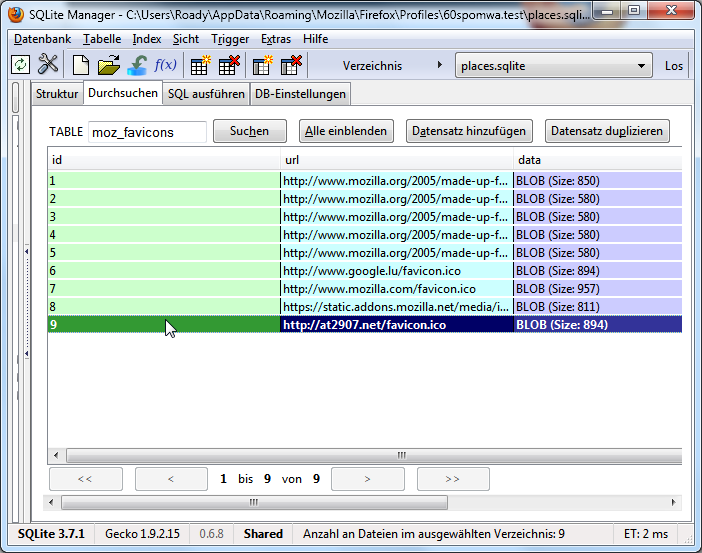Click the static.addons.mozilla.net url cell
Viewport: 702px width, 553px height.
pos(397,307)
